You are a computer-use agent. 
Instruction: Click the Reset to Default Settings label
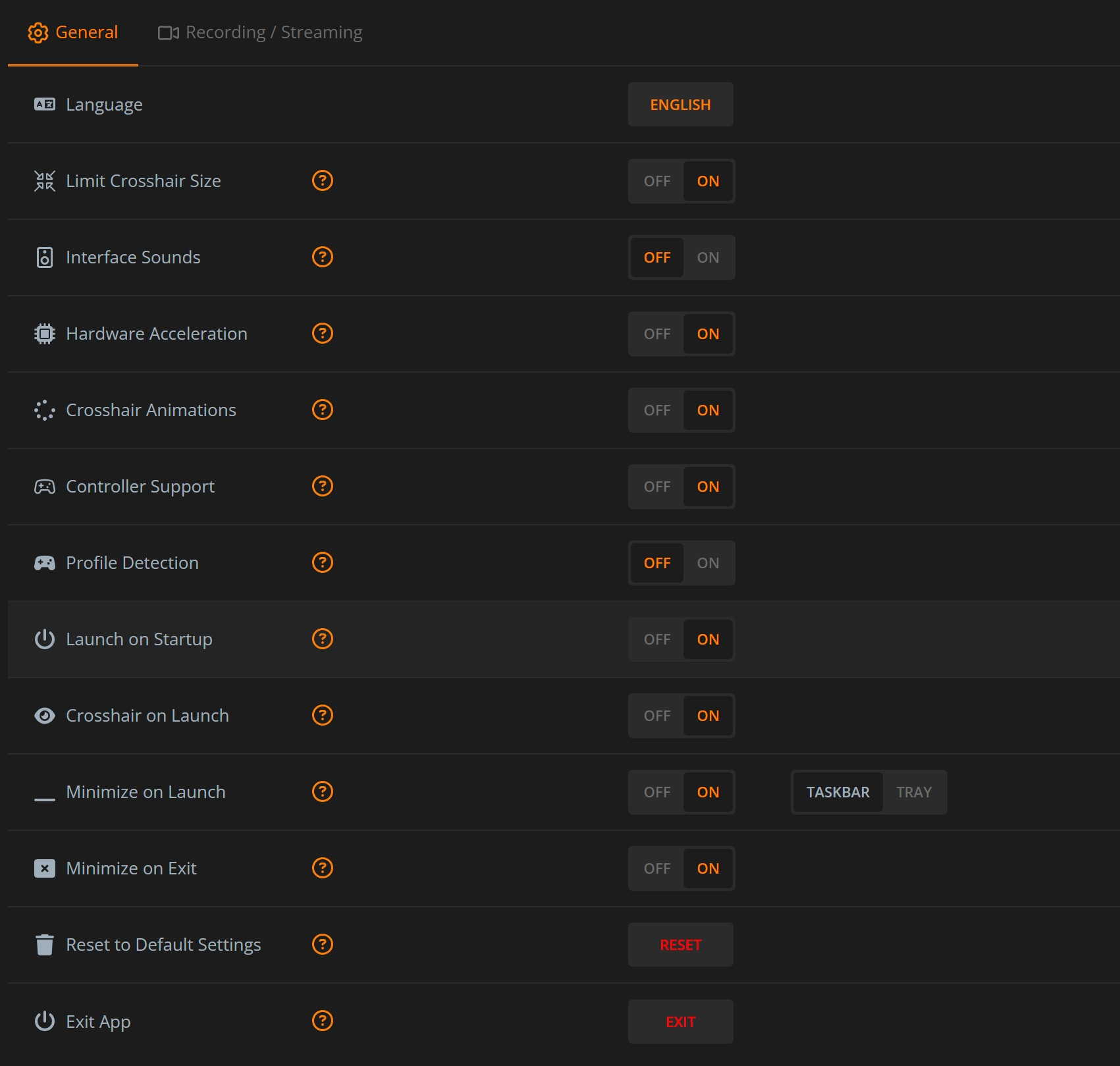click(163, 945)
